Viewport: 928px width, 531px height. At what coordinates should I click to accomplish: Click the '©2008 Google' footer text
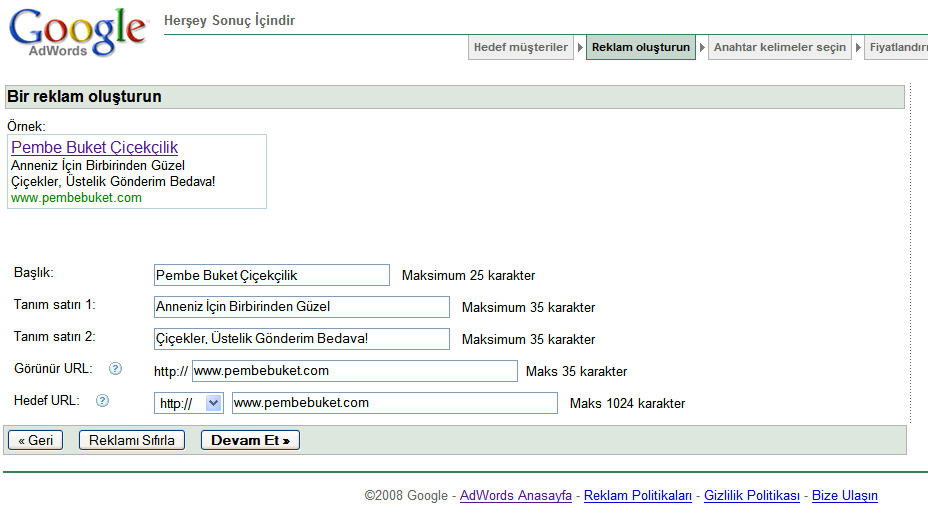[406, 495]
